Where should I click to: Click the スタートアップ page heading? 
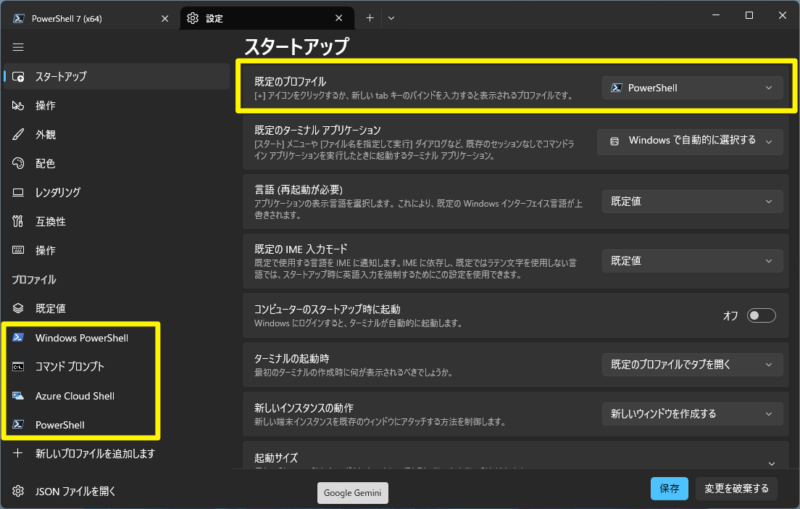(296, 46)
